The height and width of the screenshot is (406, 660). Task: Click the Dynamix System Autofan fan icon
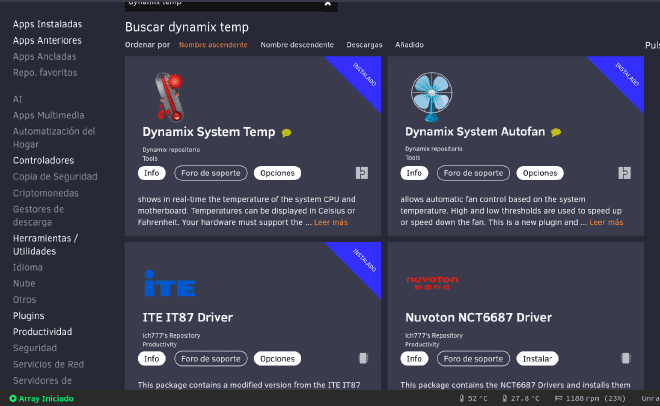[x=431, y=97]
